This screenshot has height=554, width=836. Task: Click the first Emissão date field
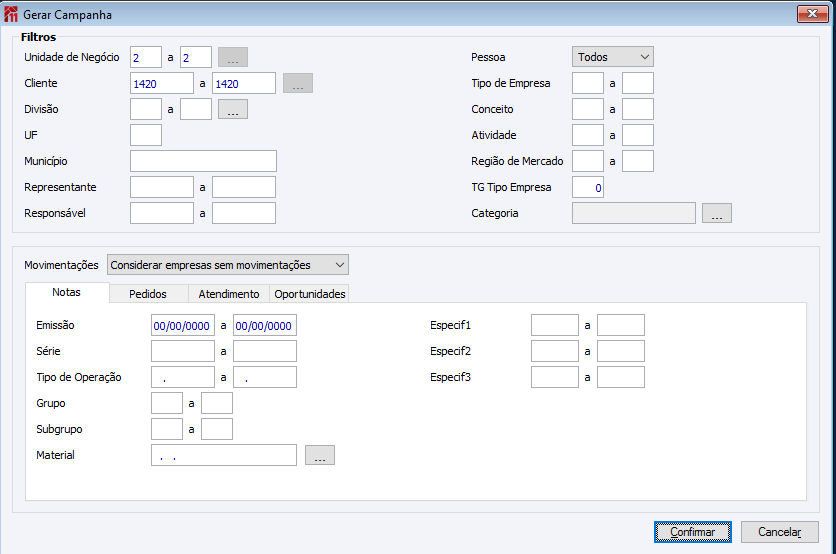point(182,325)
